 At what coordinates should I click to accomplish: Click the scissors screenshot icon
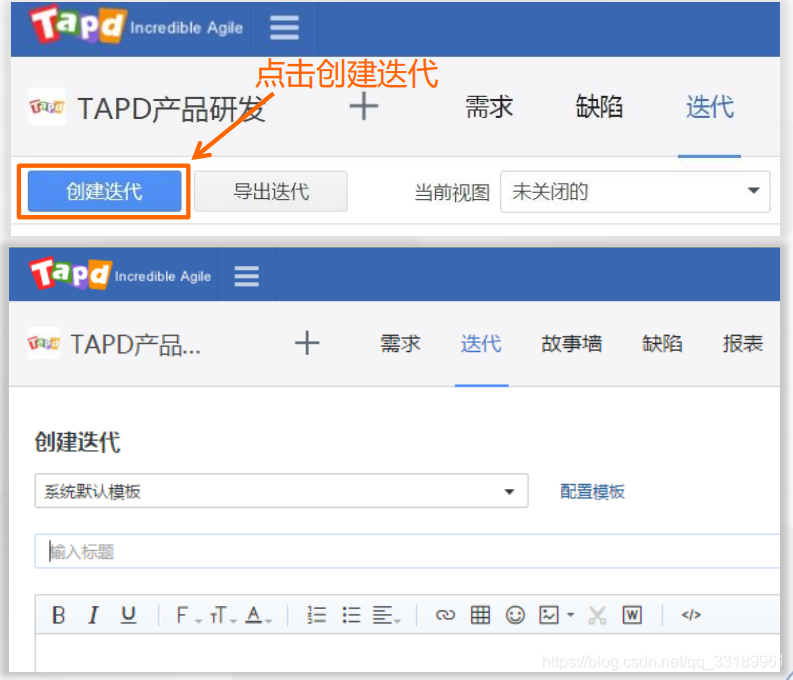597,615
